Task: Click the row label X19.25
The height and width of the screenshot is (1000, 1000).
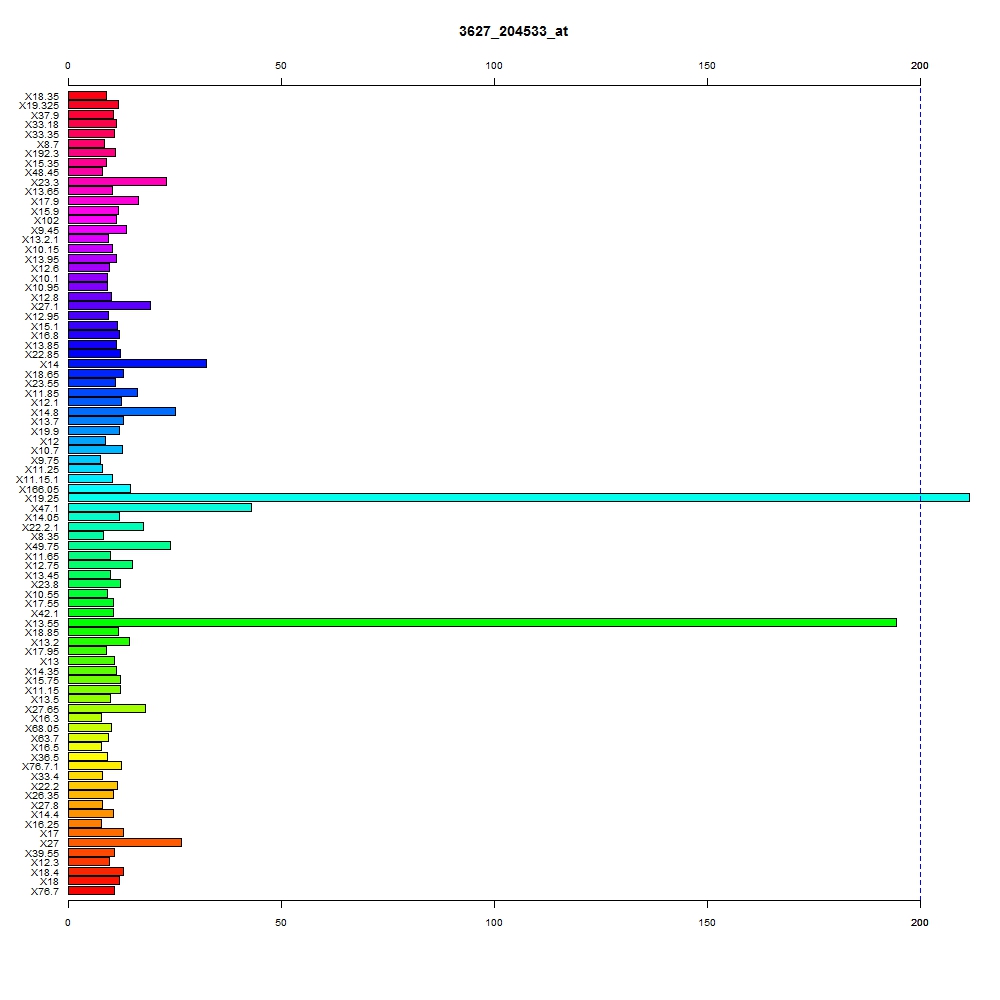Action: [42, 498]
